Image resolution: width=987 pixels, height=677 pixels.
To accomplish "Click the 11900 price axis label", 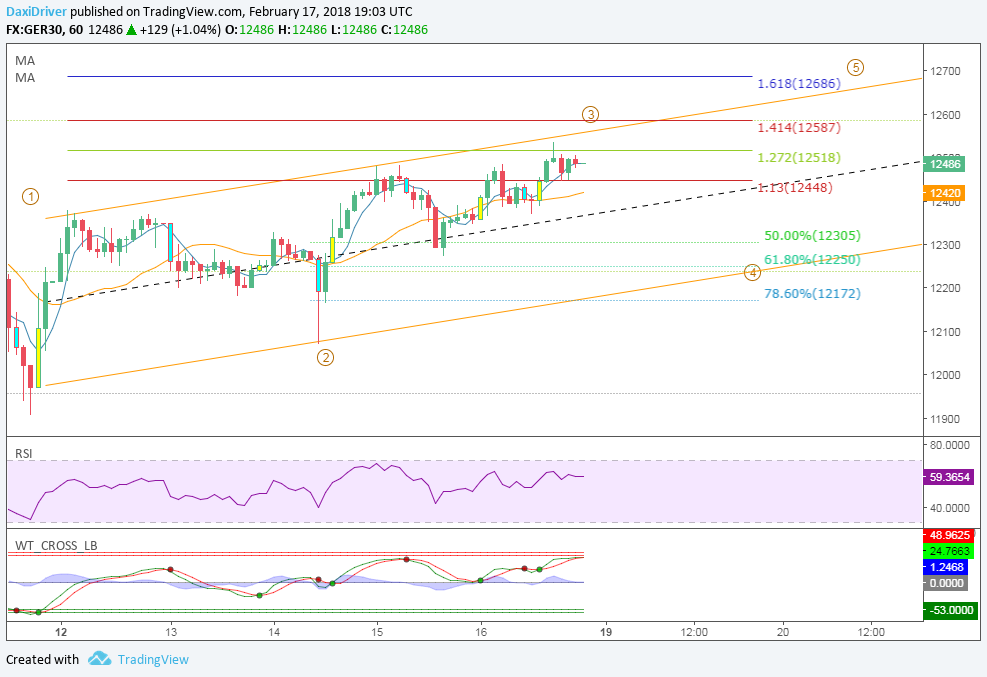I will pyautogui.click(x=945, y=419).
